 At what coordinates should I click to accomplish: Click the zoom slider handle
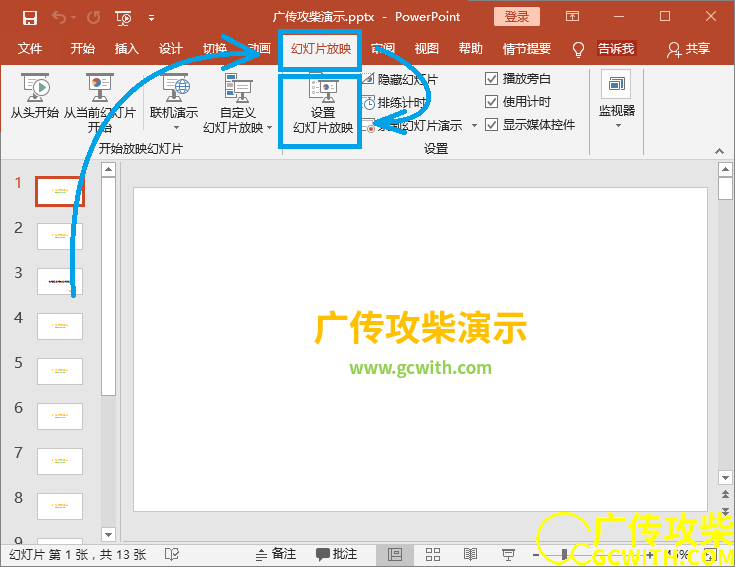pyautogui.click(x=564, y=555)
